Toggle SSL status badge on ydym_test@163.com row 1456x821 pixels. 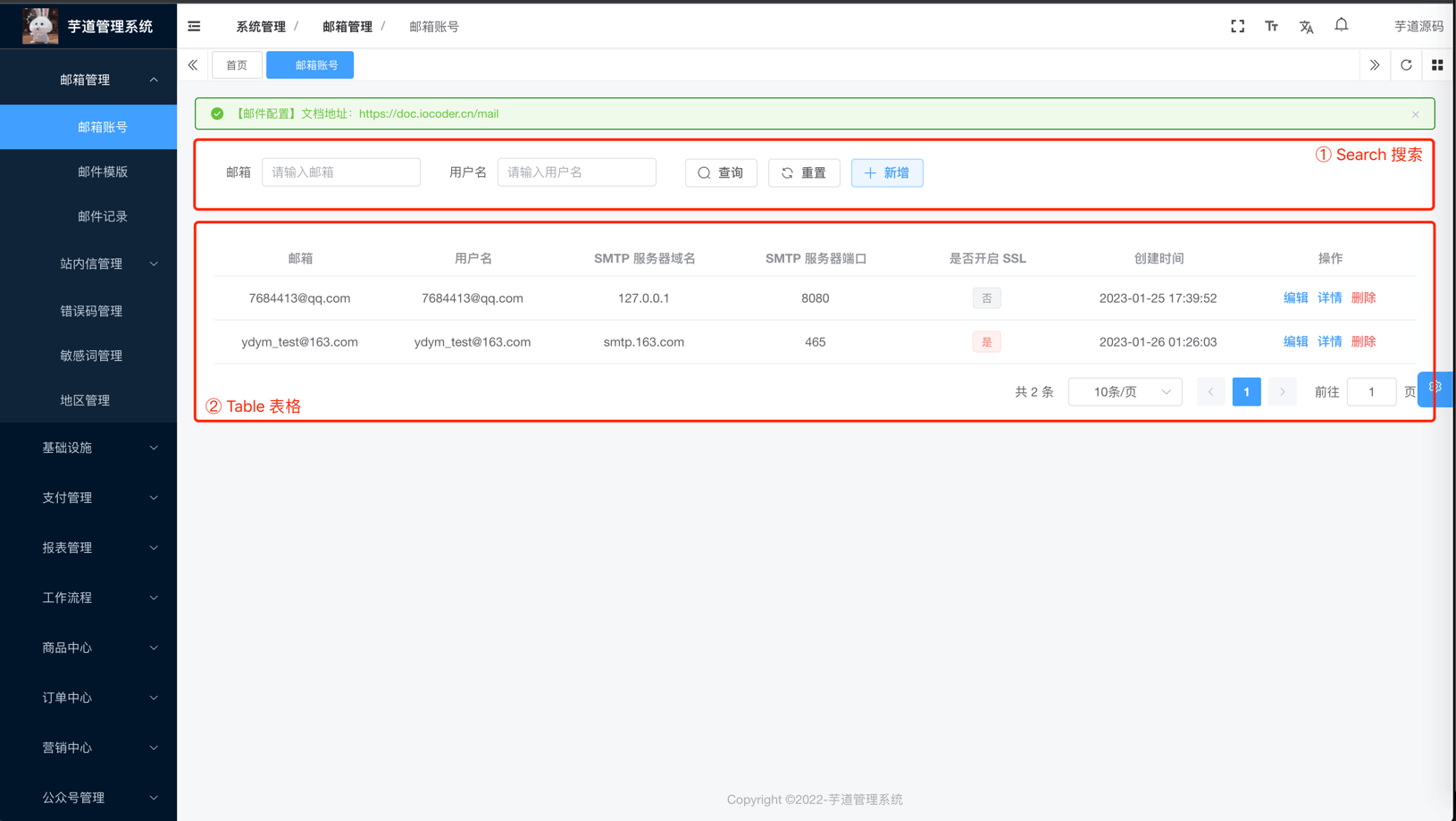point(986,341)
